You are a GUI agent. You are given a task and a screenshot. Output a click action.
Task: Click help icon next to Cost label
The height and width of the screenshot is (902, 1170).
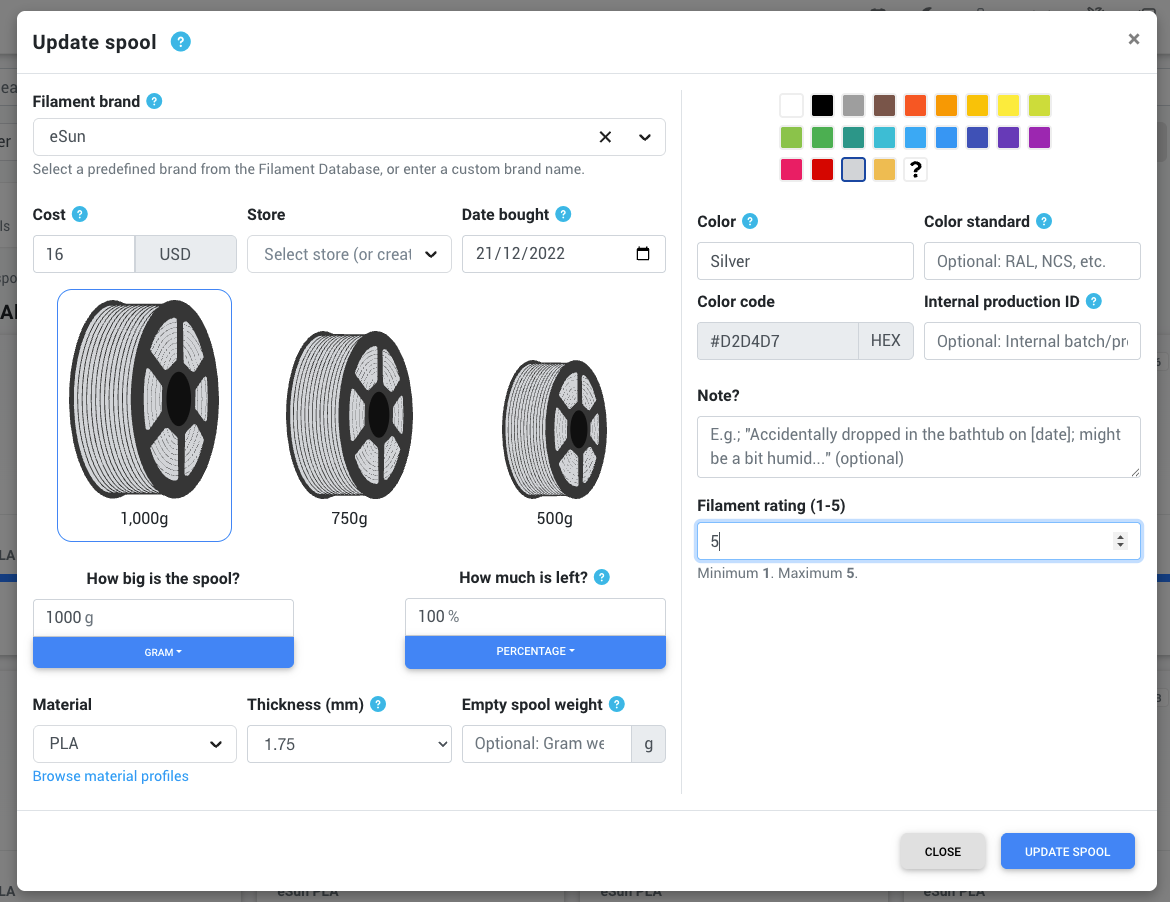[x=80, y=214]
